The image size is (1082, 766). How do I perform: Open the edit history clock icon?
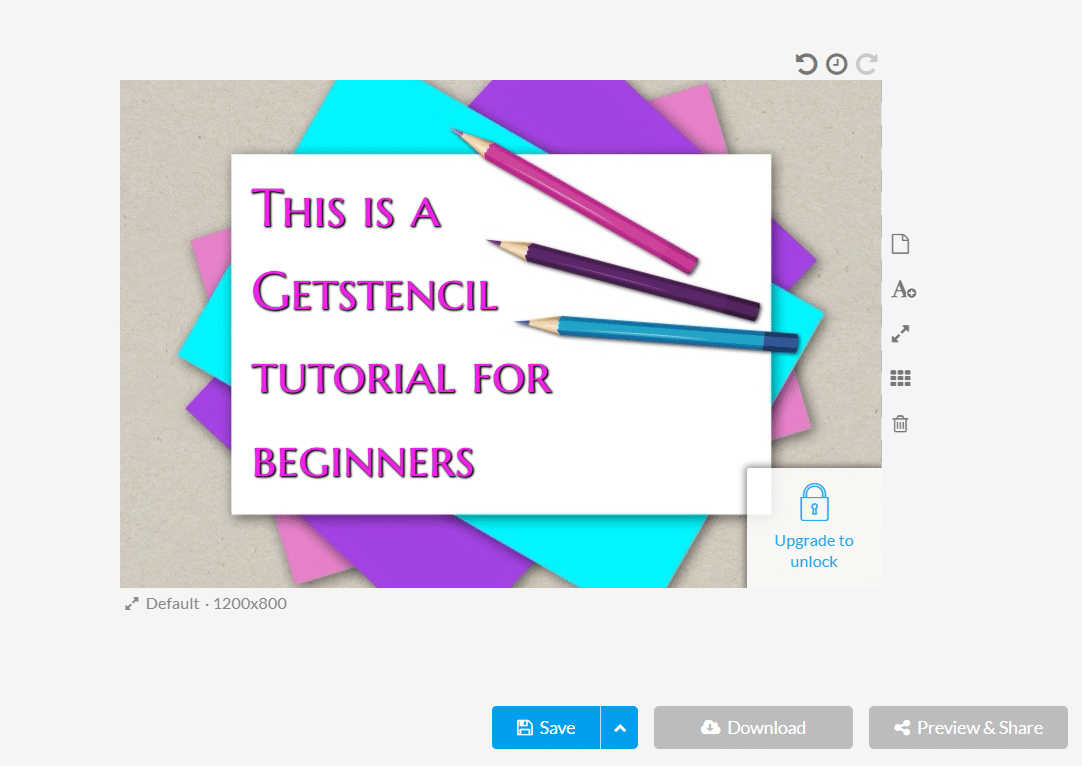click(836, 63)
